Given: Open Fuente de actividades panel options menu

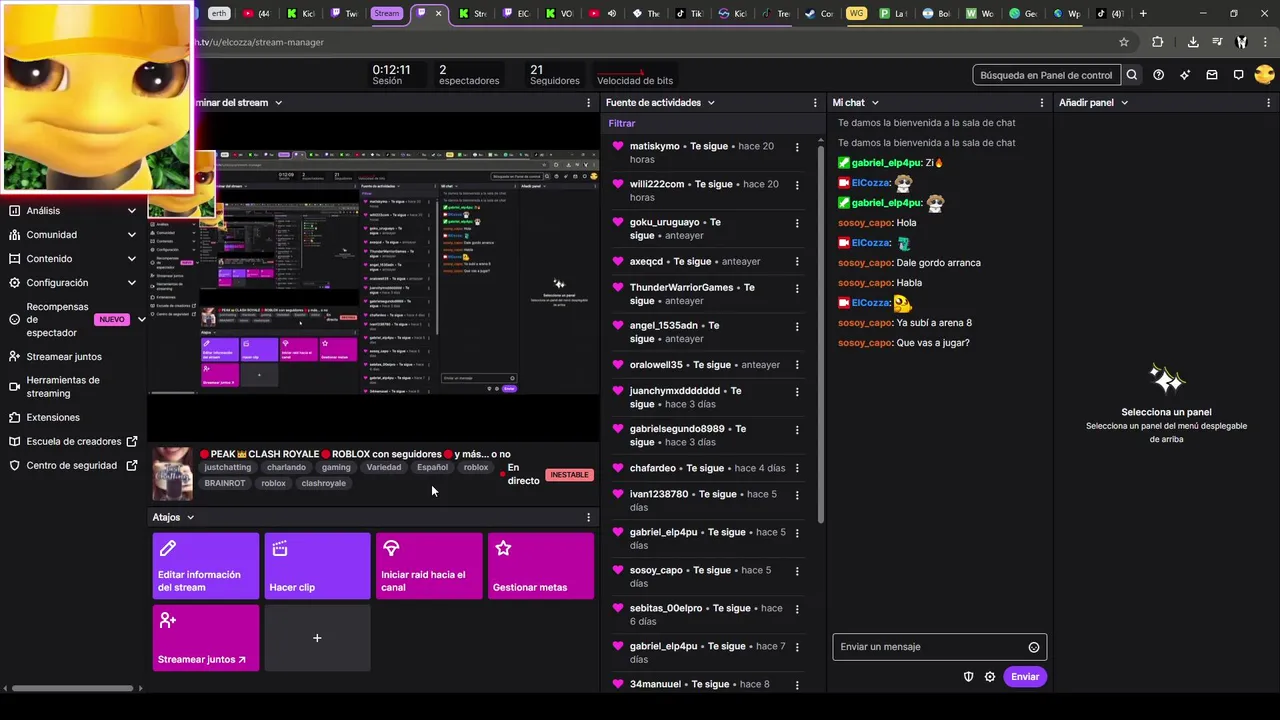Looking at the screenshot, I should pos(817,103).
